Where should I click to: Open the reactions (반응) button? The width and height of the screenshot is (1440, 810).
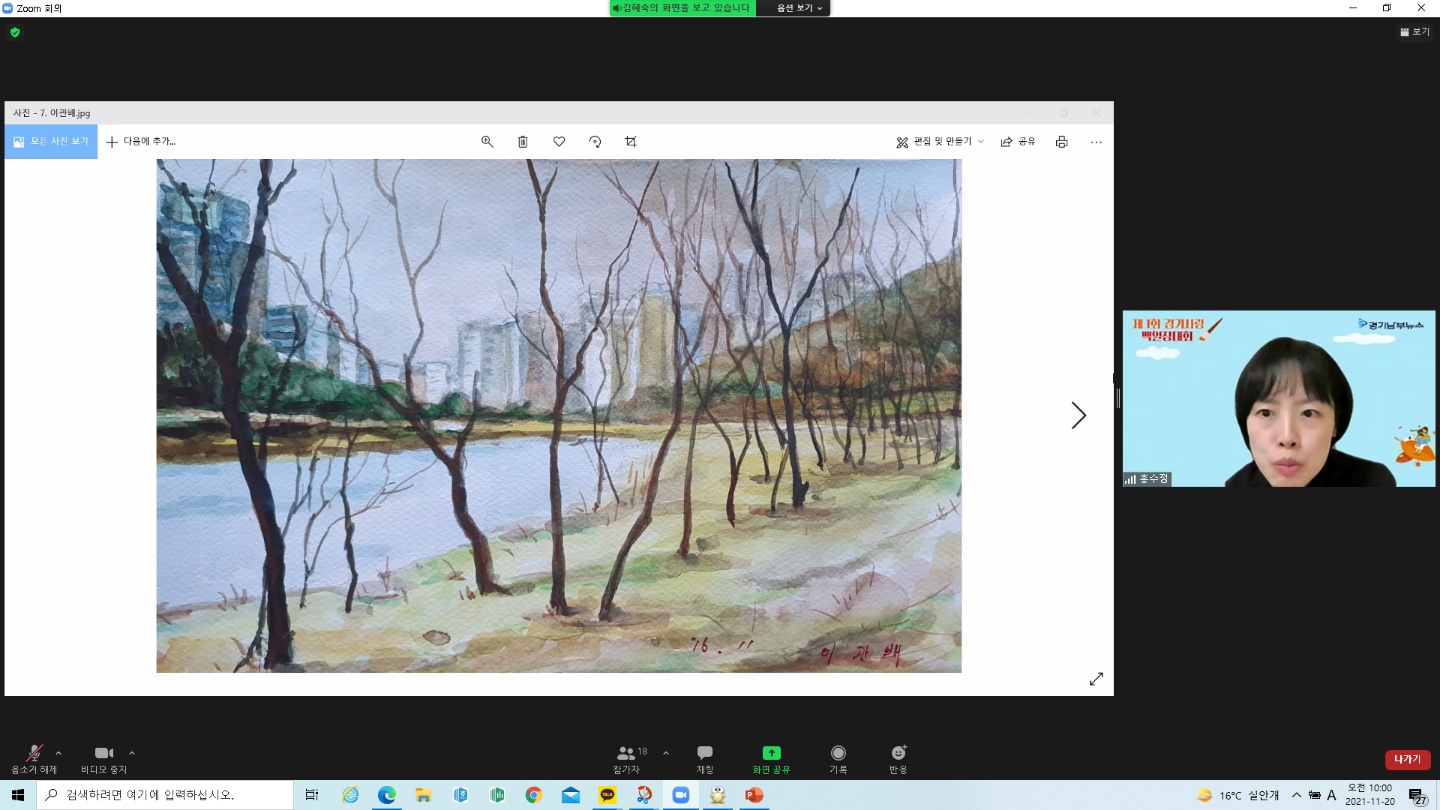point(898,759)
